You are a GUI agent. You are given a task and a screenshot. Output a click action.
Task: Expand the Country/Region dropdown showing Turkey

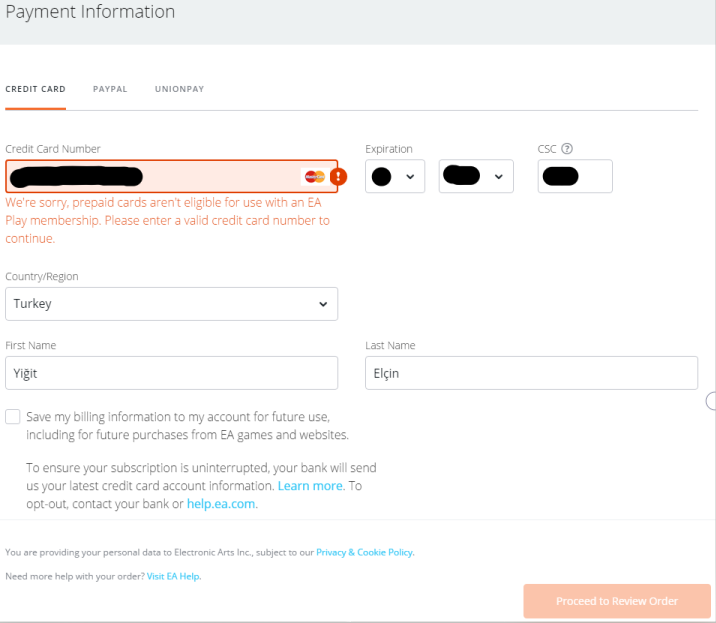click(171, 304)
